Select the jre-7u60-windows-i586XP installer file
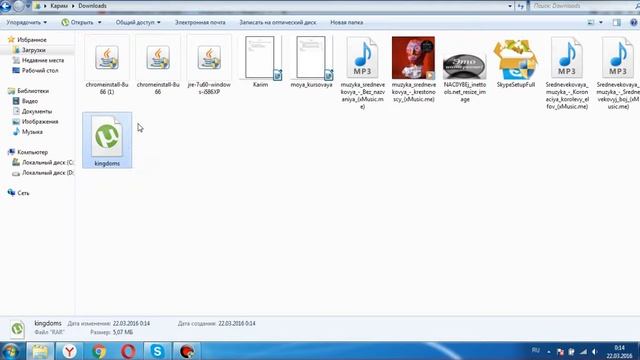The width and height of the screenshot is (640, 360). (209, 65)
